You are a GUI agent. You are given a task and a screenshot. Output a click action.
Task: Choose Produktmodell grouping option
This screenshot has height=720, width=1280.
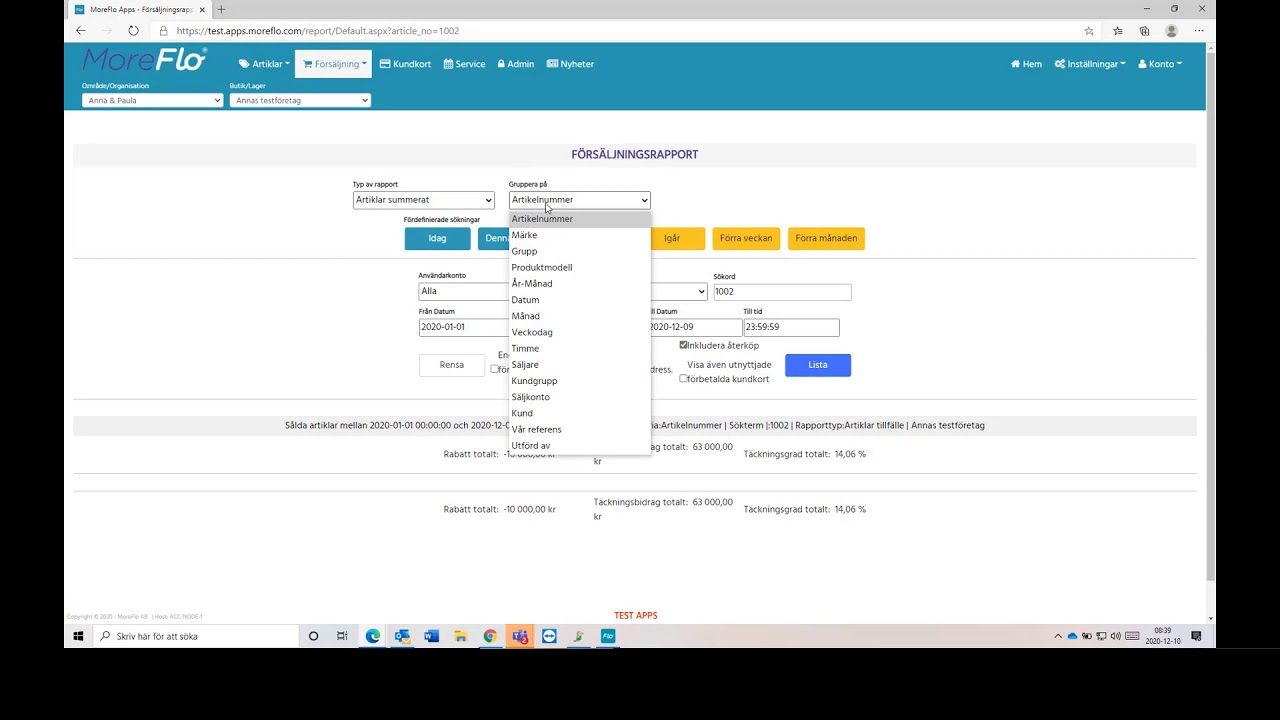pyautogui.click(x=580, y=267)
